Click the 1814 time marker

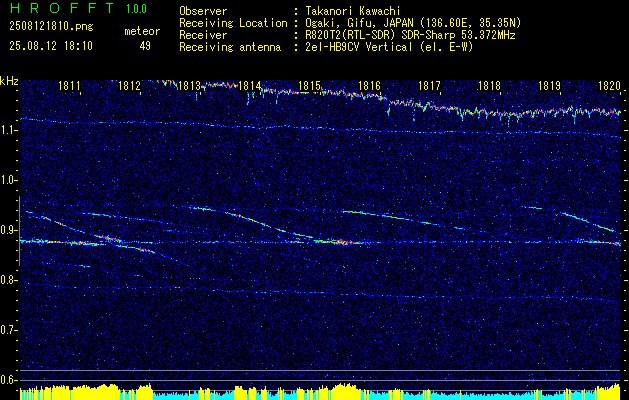[249, 85]
